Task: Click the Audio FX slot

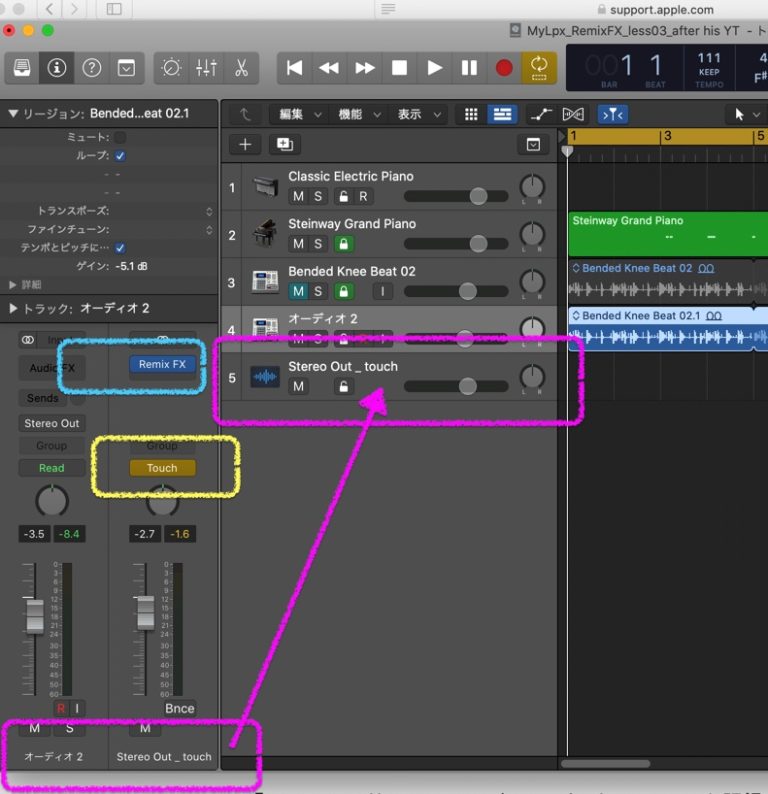Action: pyautogui.click(x=52, y=368)
